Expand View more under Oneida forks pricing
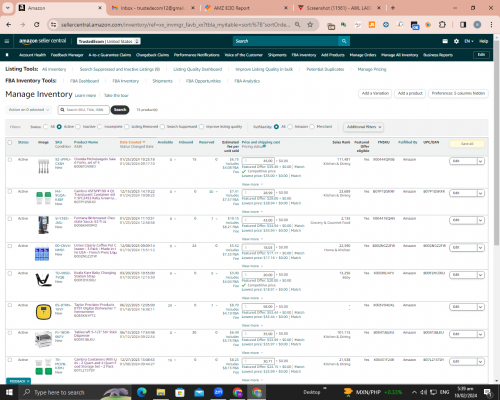The width and height of the screenshot is (500, 400). [252, 184]
